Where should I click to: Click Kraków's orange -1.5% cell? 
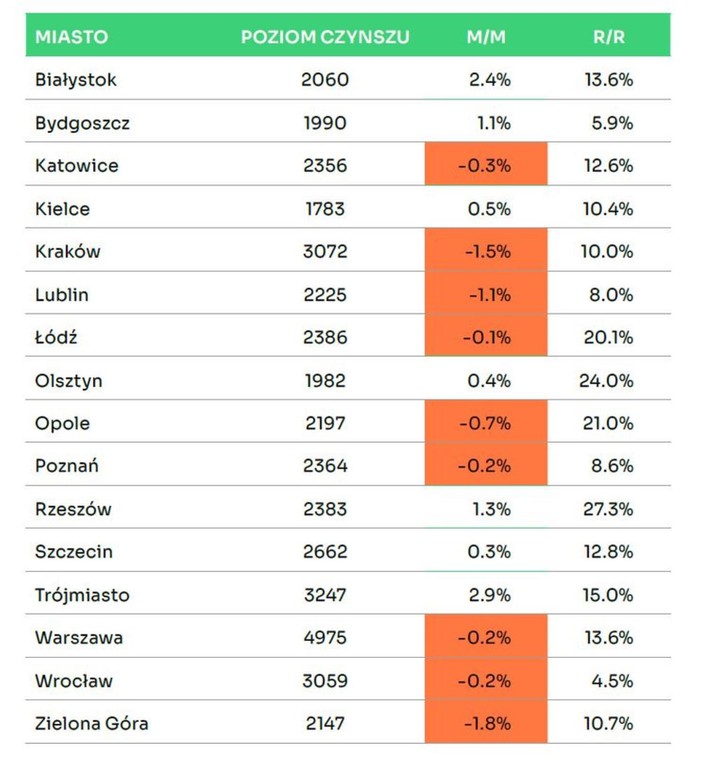click(486, 250)
